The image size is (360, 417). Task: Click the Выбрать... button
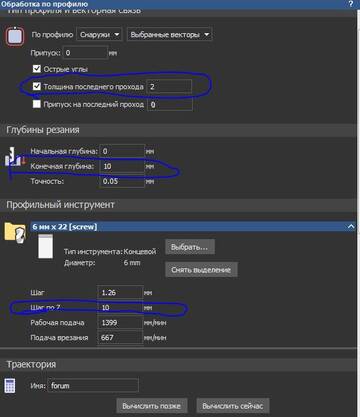coord(190,247)
